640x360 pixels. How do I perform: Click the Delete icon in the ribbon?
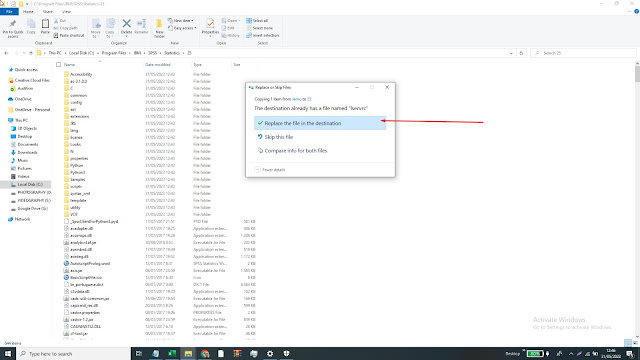click(x=127, y=27)
